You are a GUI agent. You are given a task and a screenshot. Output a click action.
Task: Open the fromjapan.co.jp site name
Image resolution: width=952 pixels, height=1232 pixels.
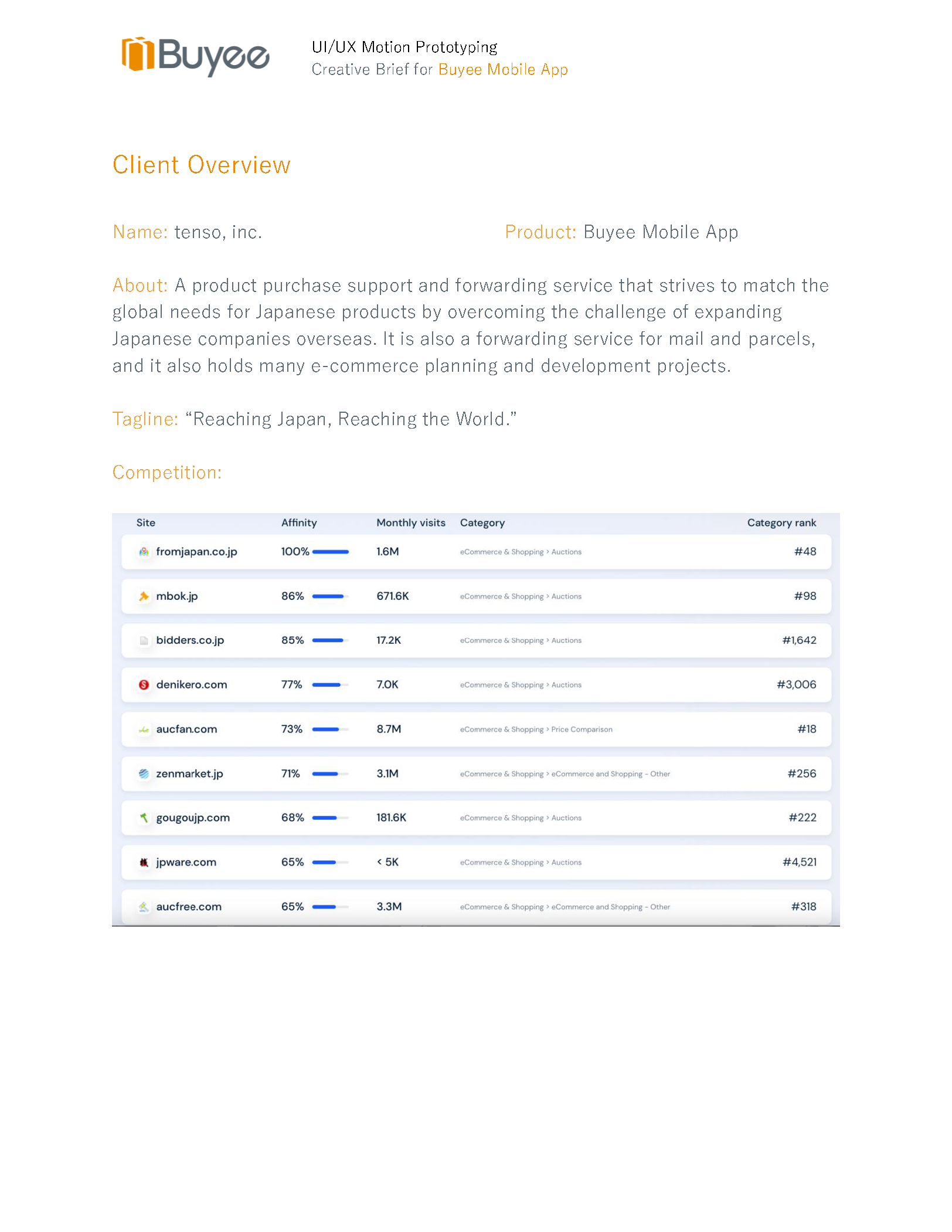point(196,552)
